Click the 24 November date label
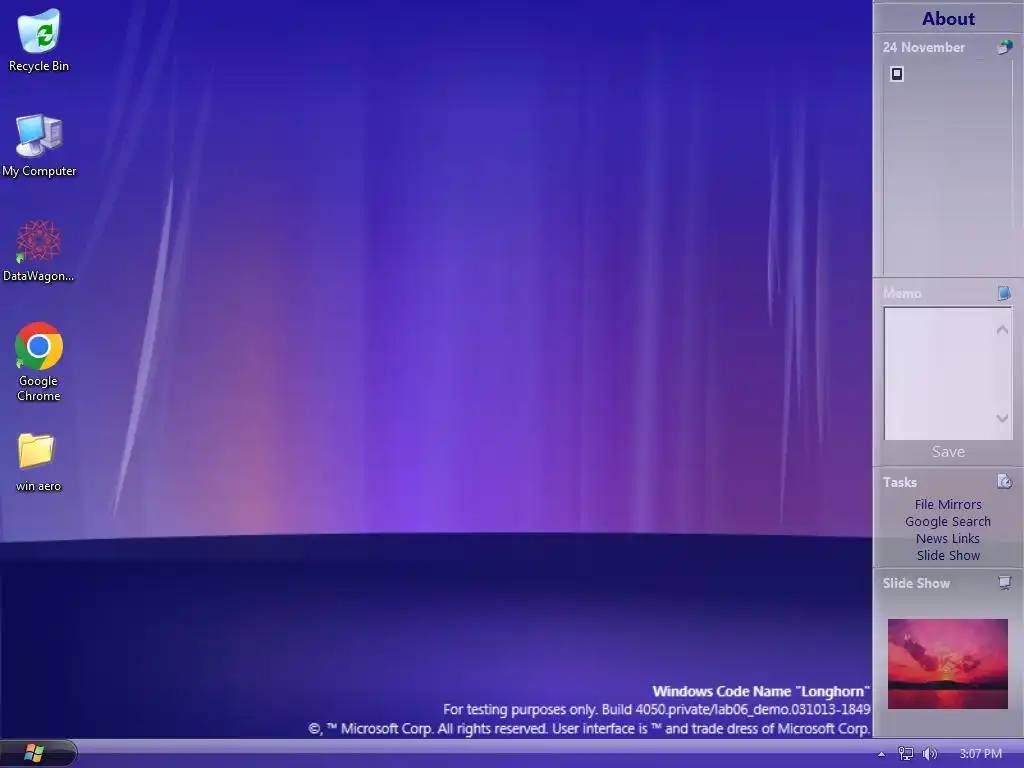This screenshot has height=768, width=1024. pyautogui.click(x=923, y=47)
